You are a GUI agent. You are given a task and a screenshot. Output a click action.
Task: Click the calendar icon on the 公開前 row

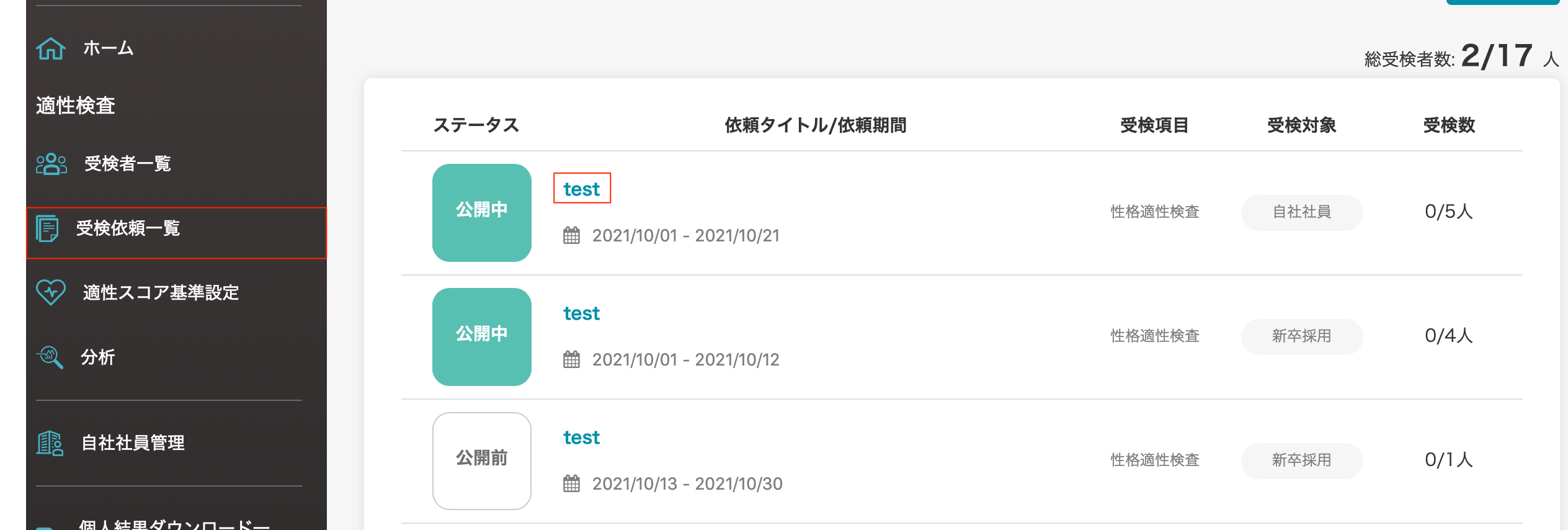point(572,484)
